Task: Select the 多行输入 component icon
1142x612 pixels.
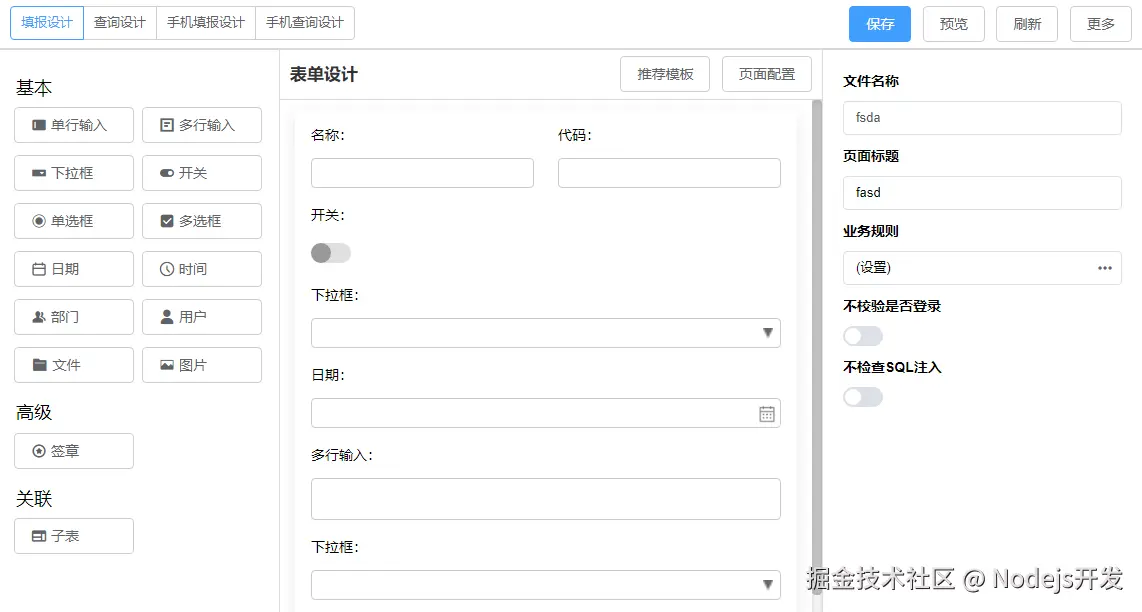Action: coord(201,124)
